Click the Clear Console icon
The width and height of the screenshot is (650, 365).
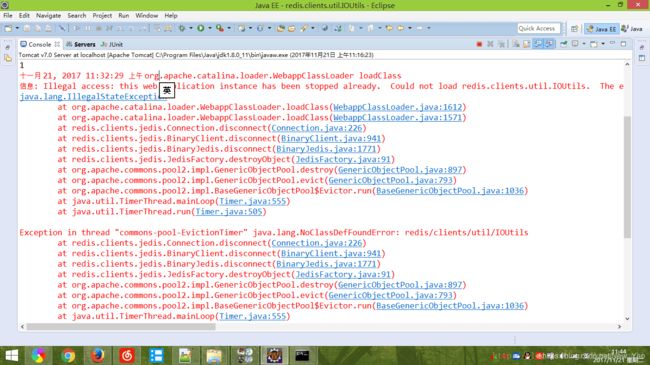(515, 44)
